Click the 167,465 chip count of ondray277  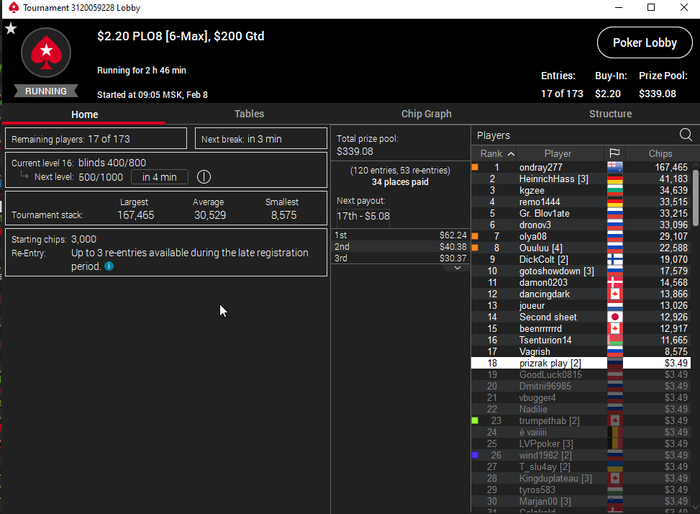click(671, 167)
